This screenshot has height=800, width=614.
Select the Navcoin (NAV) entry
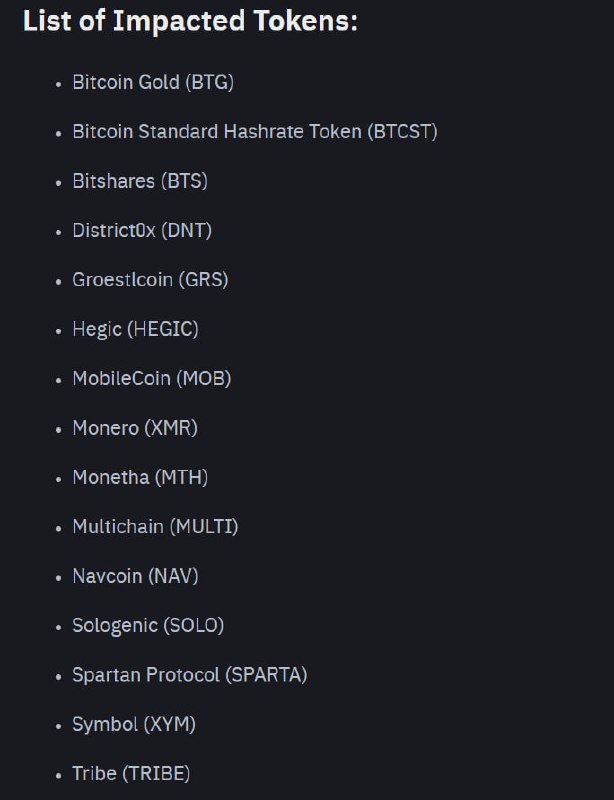click(x=139, y=576)
